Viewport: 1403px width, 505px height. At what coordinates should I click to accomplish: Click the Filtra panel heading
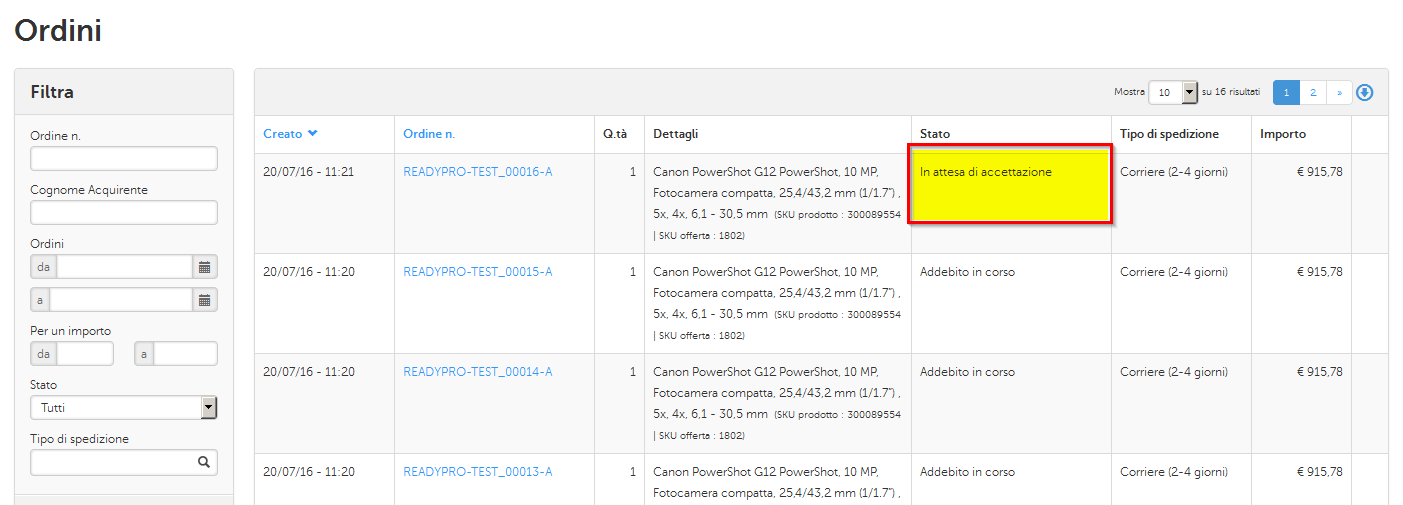pos(52,92)
